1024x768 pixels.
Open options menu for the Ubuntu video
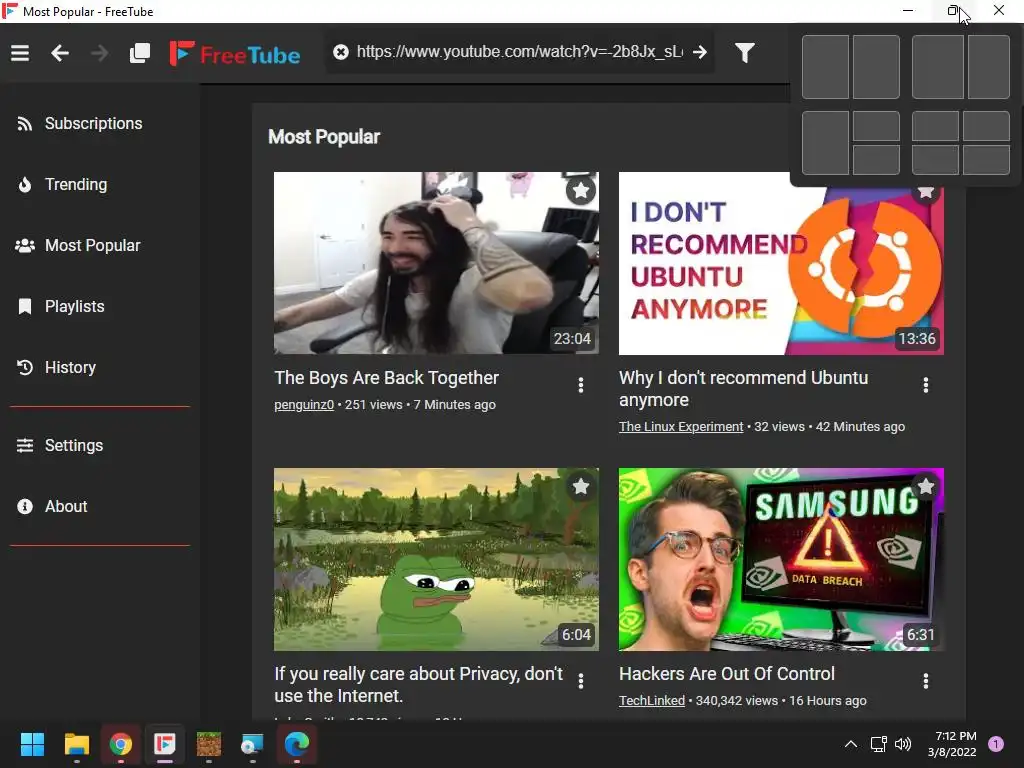click(925, 385)
